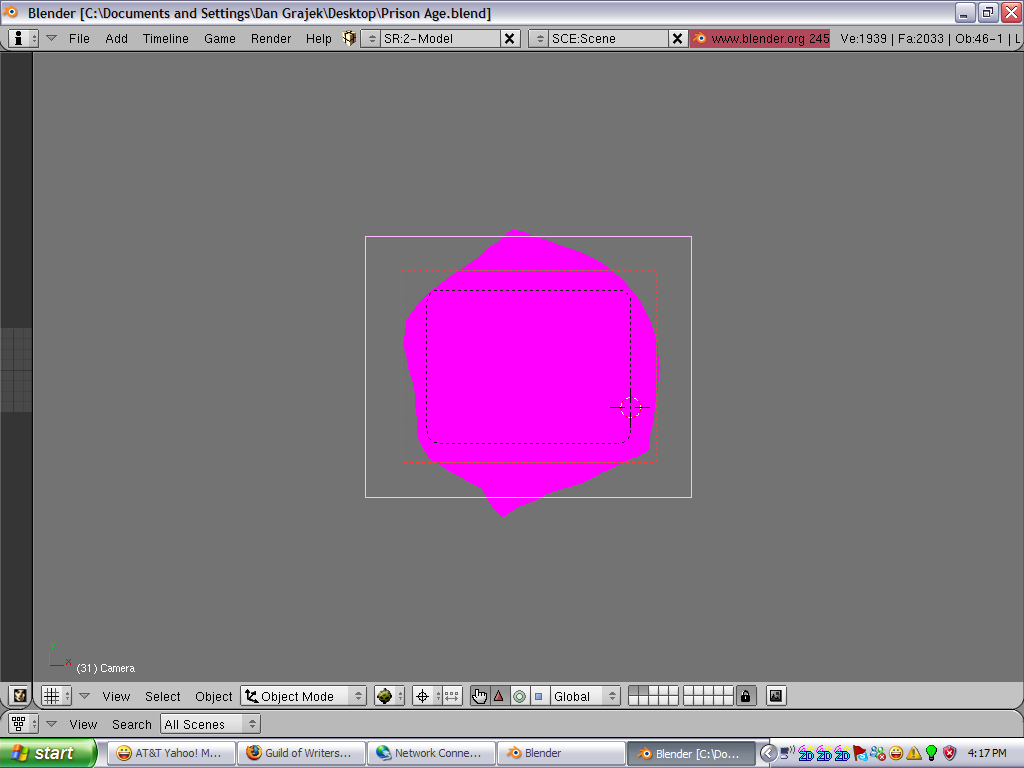Collapse the top header menus with the triangle
Image resolution: width=1024 pixels, height=768 pixels.
[x=52, y=39]
